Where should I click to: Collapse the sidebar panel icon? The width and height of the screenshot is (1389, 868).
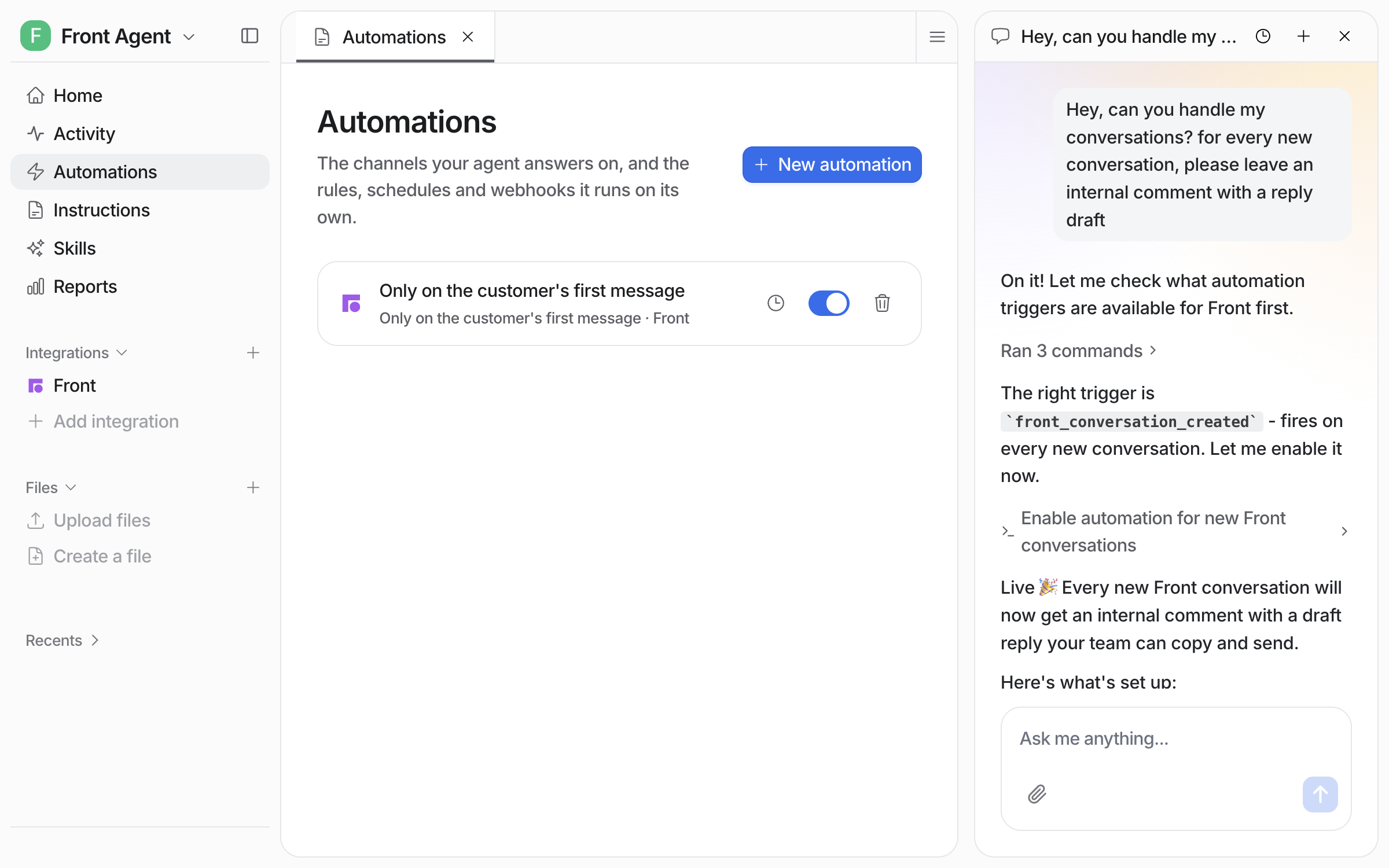[249, 36]
